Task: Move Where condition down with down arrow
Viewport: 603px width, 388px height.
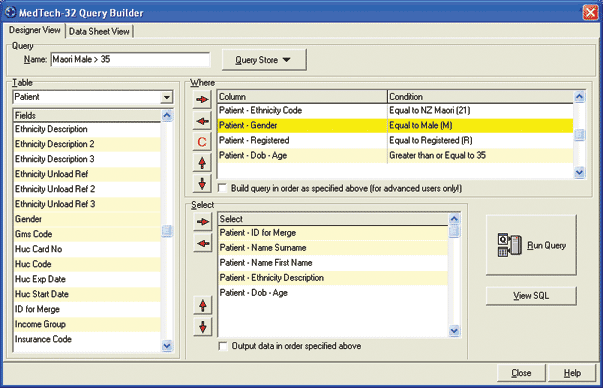Action: tap(202, 183)
